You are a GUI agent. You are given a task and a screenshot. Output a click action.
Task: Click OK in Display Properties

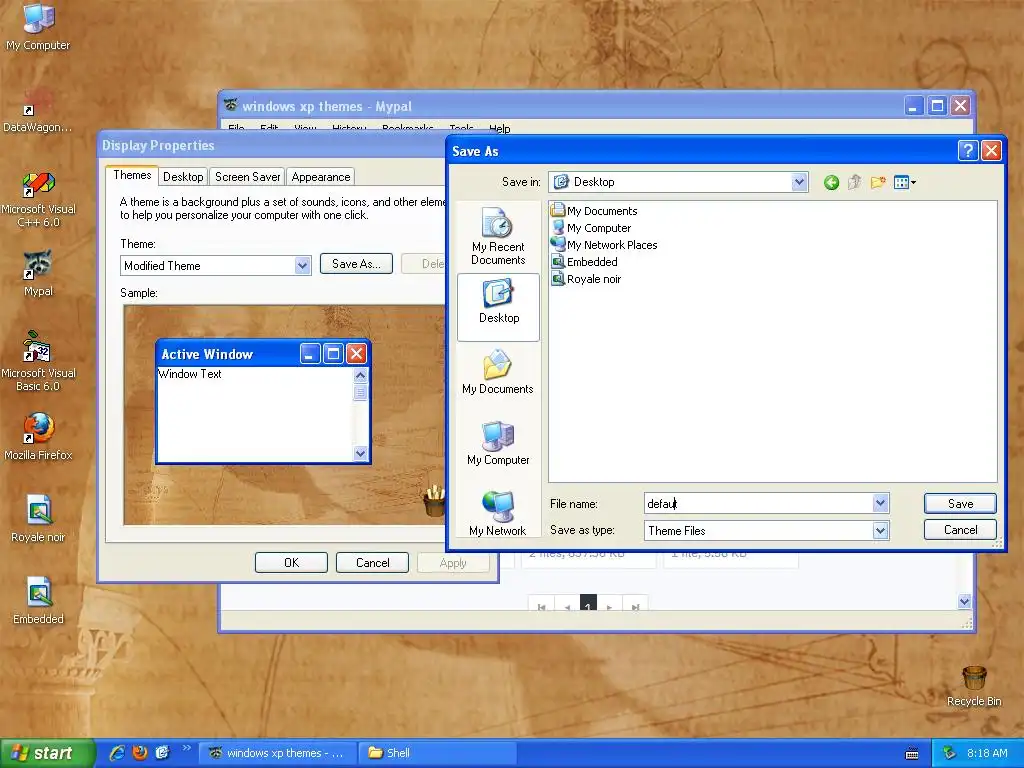pyautogui.click(x=291, y=562)
